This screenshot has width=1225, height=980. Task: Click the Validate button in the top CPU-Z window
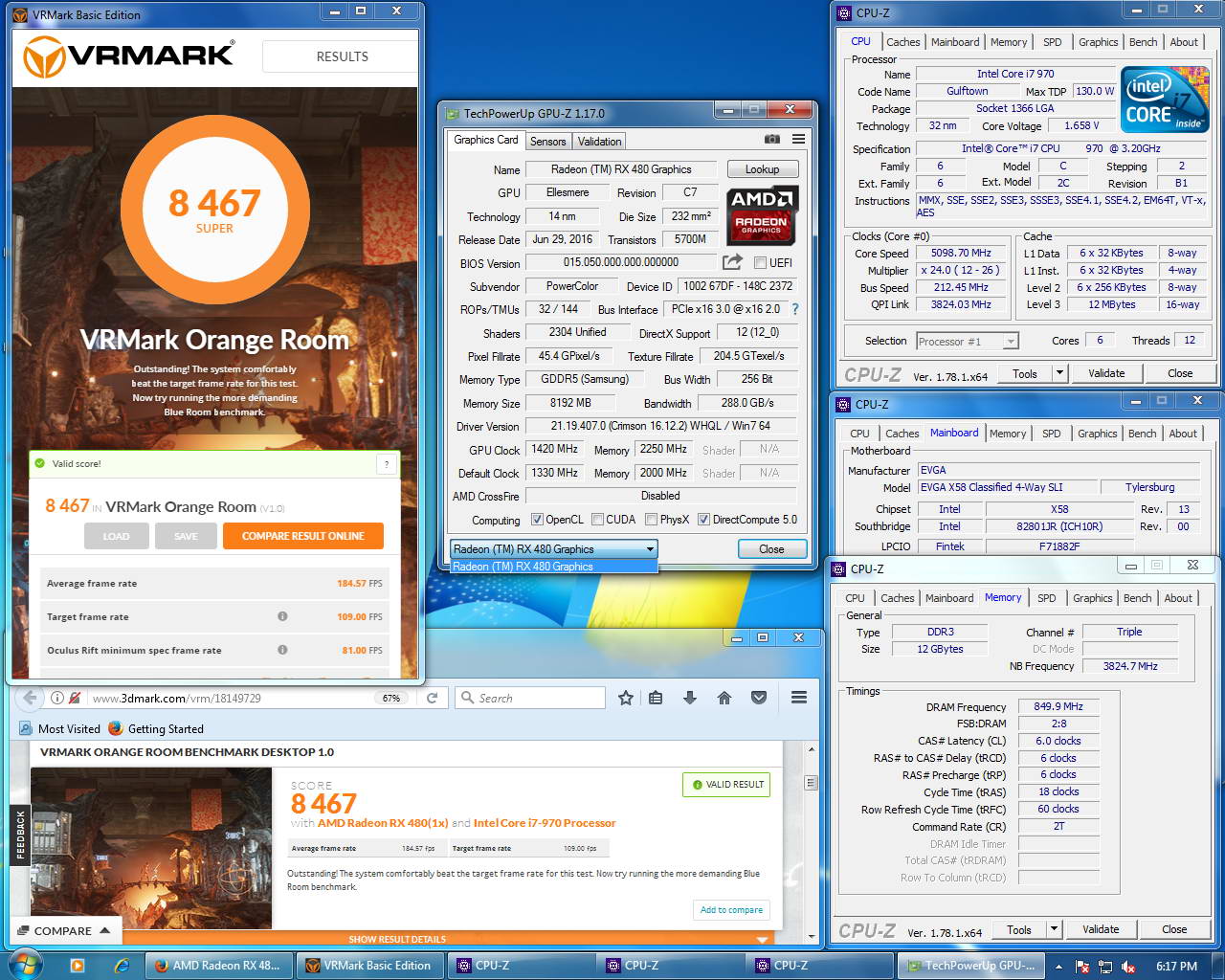point(1106,373)
